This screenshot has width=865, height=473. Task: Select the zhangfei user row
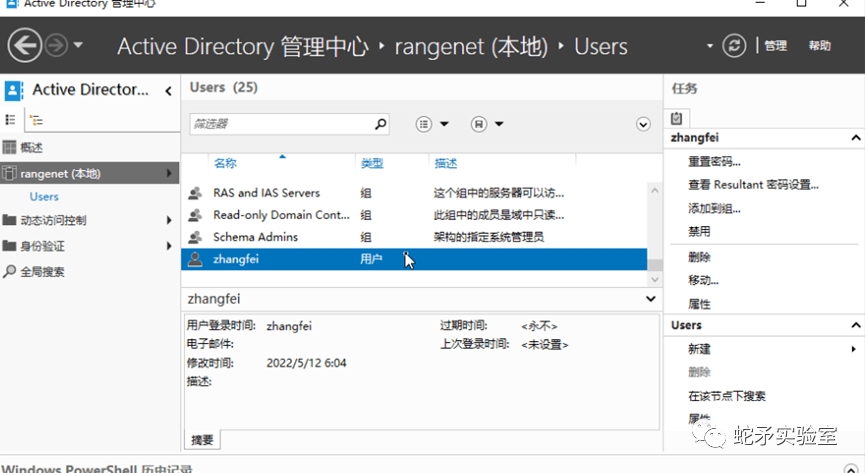(414, 259)
